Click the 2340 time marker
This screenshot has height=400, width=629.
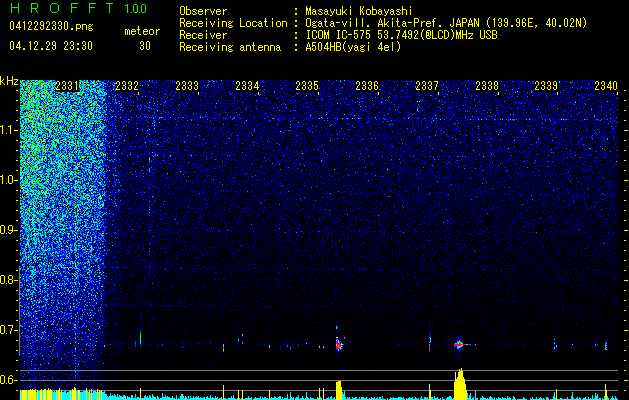pos(606,86)
